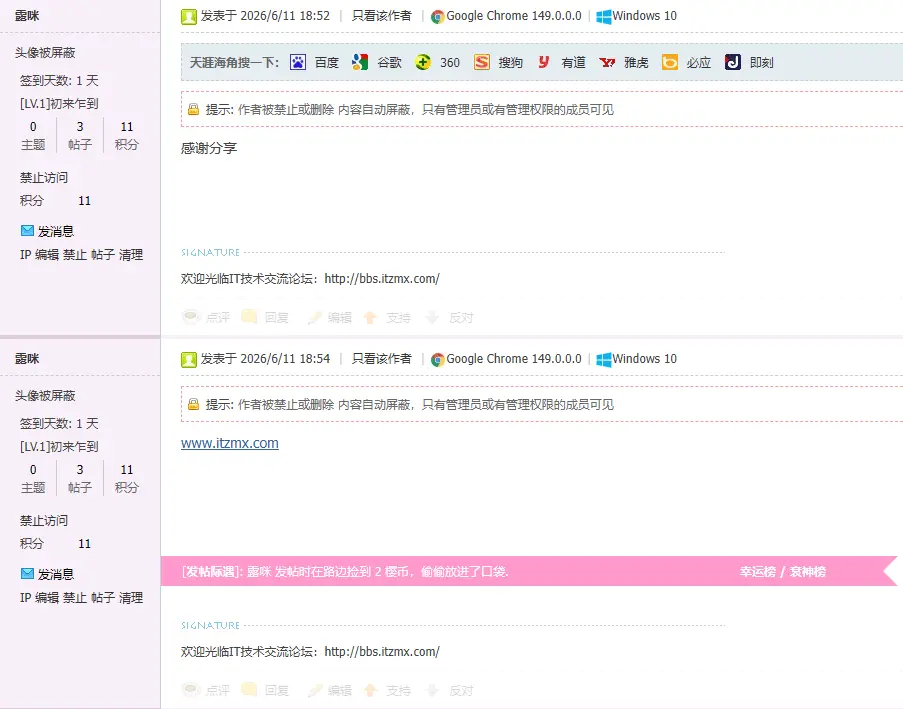This screenshot has width=903, height=709.
Task: Click the Jike search icon
Action: 733,62
